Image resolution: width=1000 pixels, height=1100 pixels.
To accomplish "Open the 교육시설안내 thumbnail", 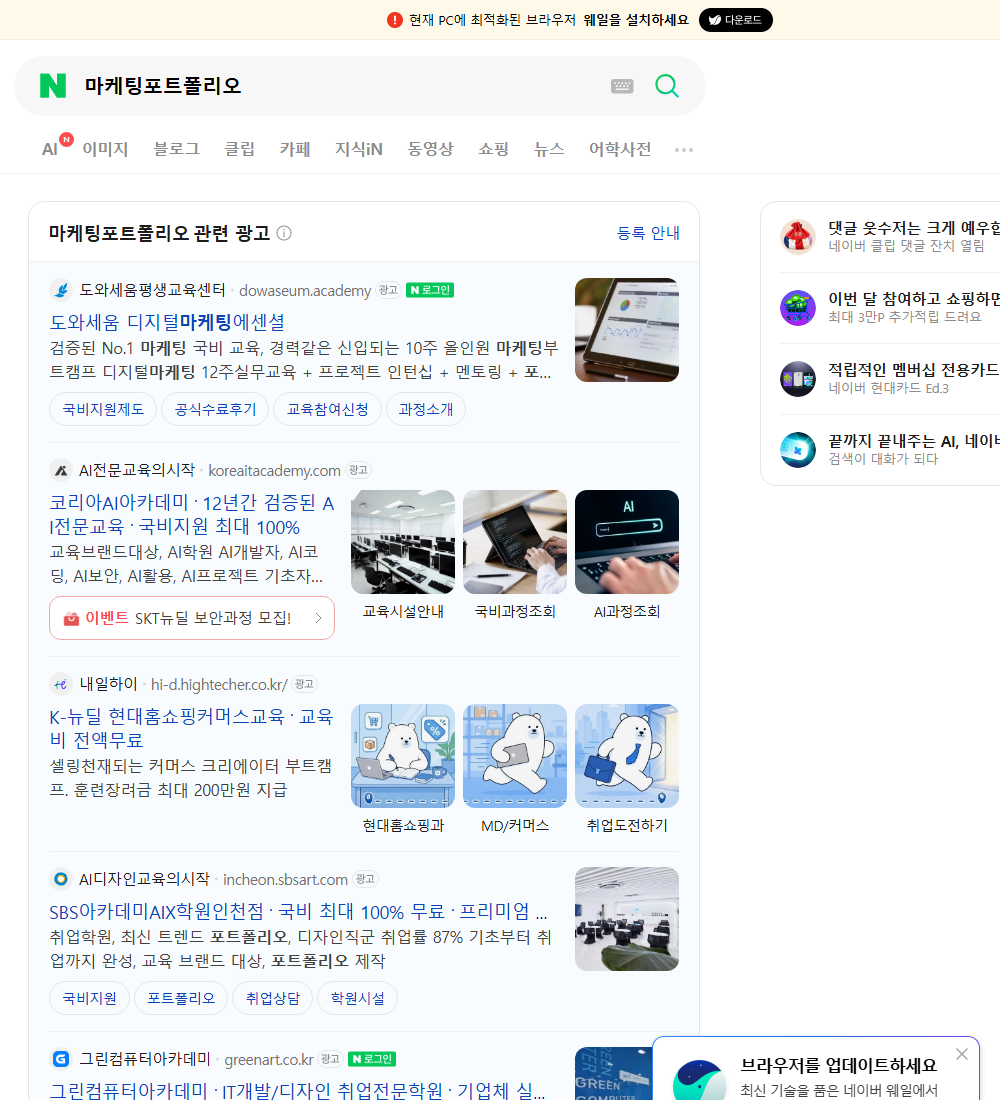I will coord(403,542).
